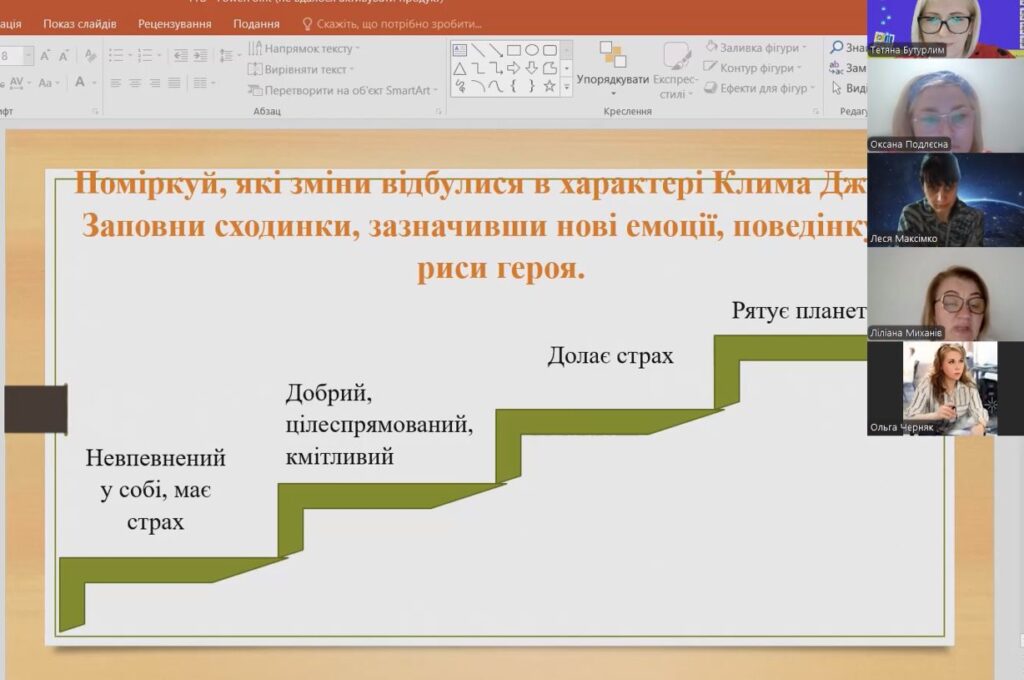This screenshot has height=680, width=1024.
Task: Open 'Експрес-стилі' quick styles gallery
Action: click(x=675, y=70)
